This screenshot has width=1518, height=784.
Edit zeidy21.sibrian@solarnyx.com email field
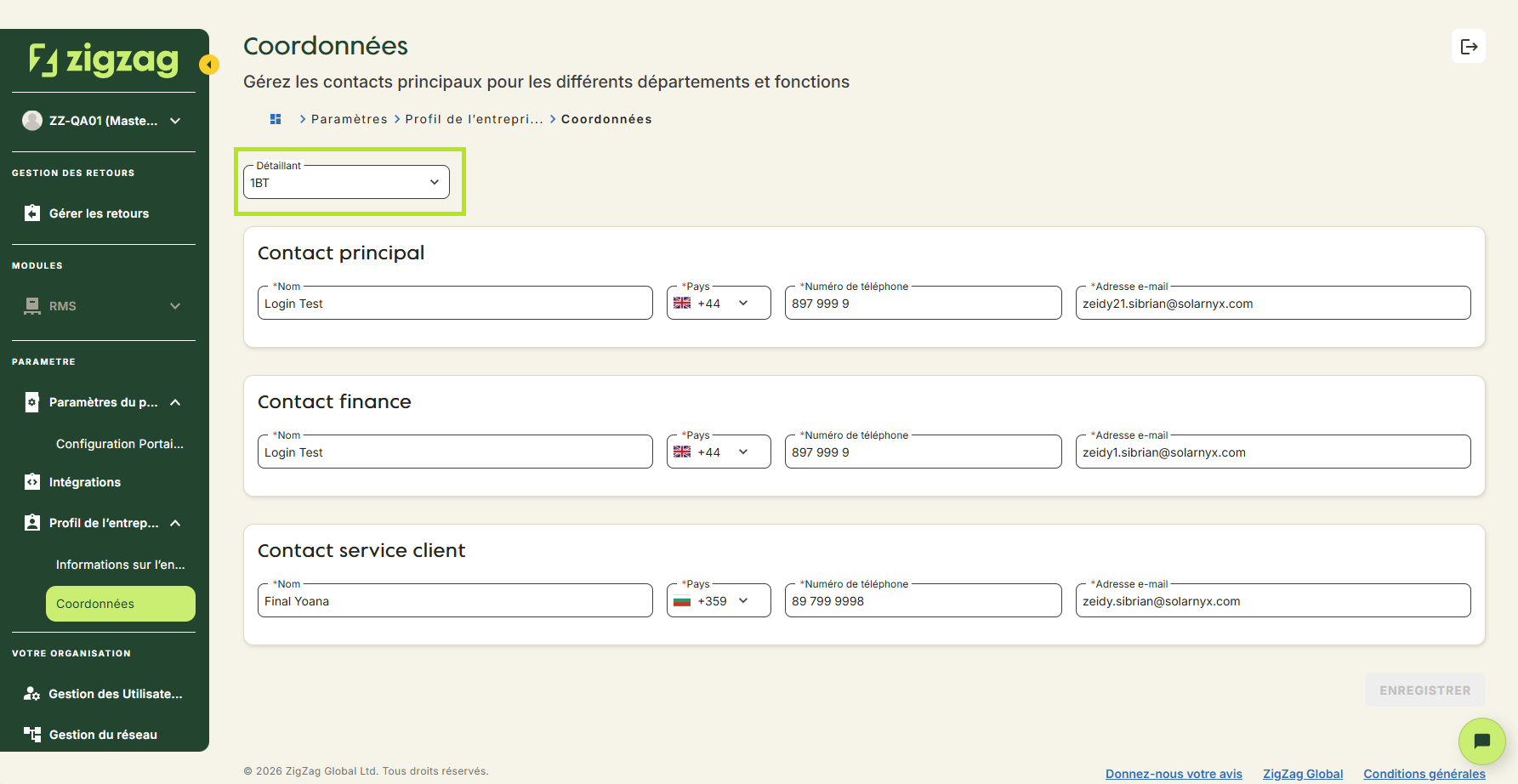tap(1273, 303)
